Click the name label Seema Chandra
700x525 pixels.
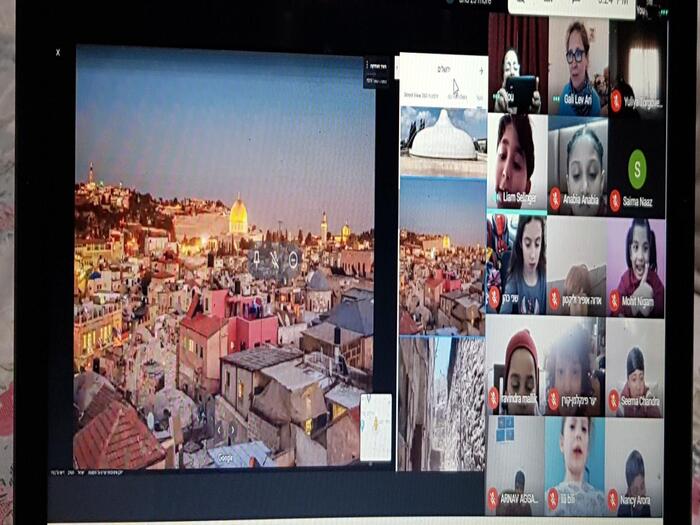640,400
